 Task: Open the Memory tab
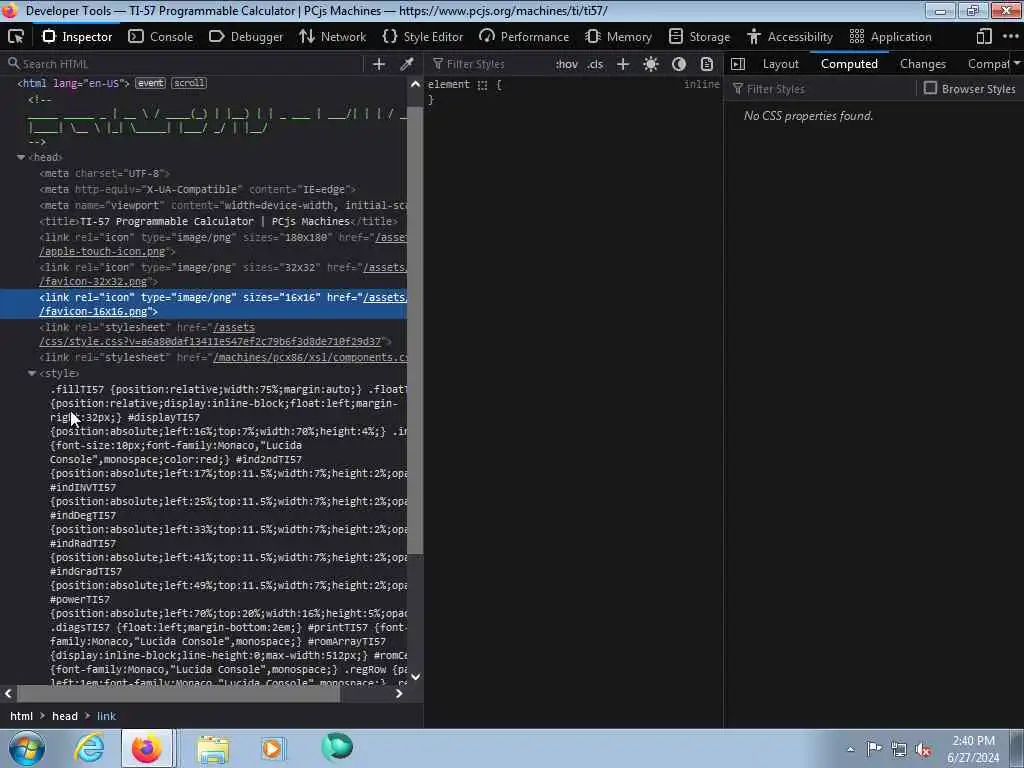tap(618, 37)
